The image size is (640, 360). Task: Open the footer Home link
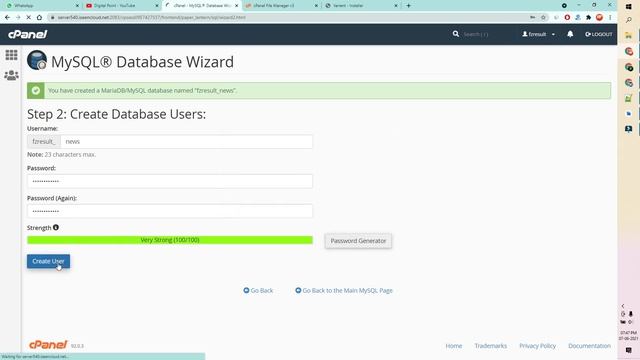click(x=454, y=346)
